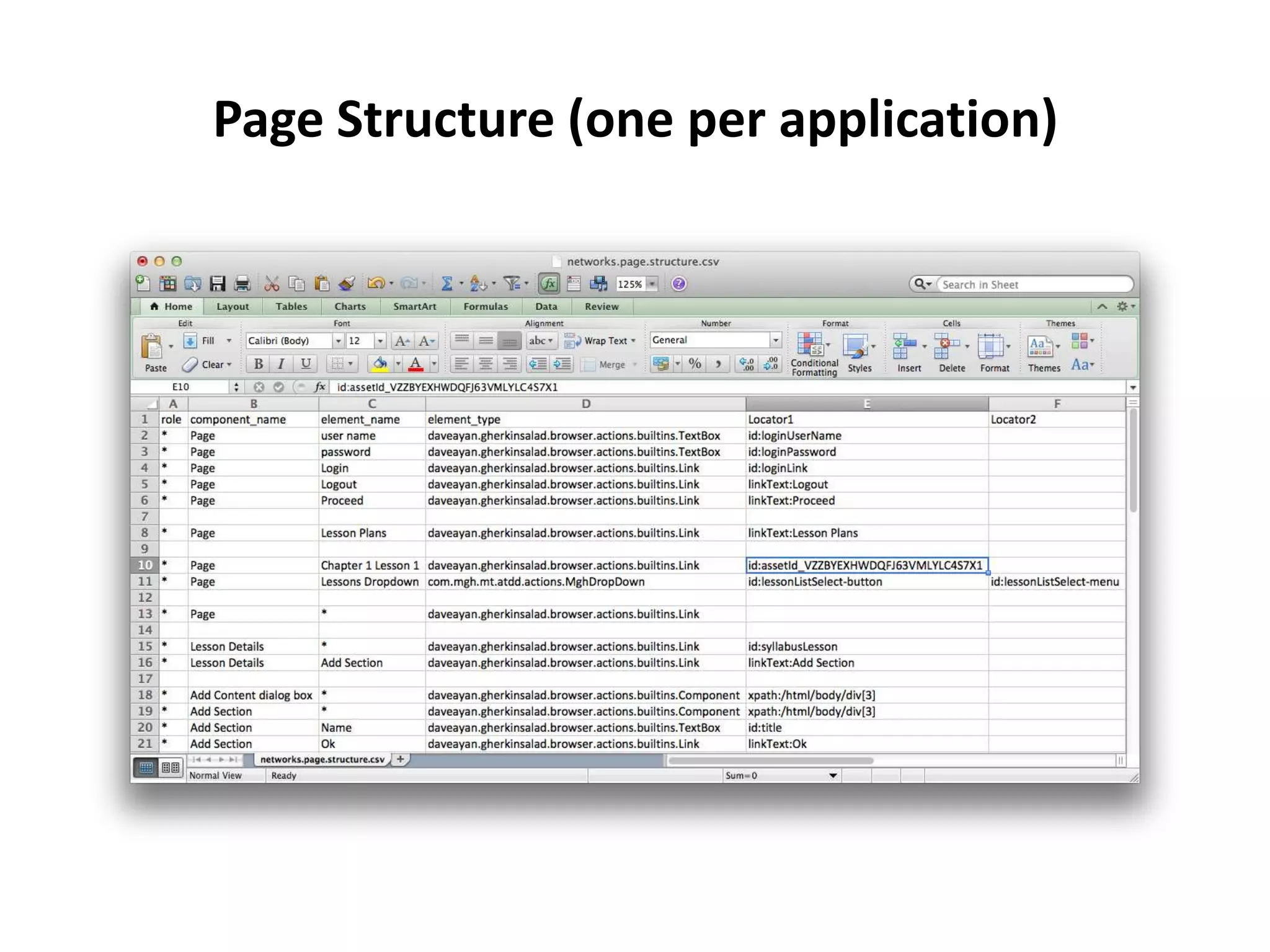Click the red Font color A
Image resolution: width=1270 pixels, height=952 pixels.
[415, 364]
